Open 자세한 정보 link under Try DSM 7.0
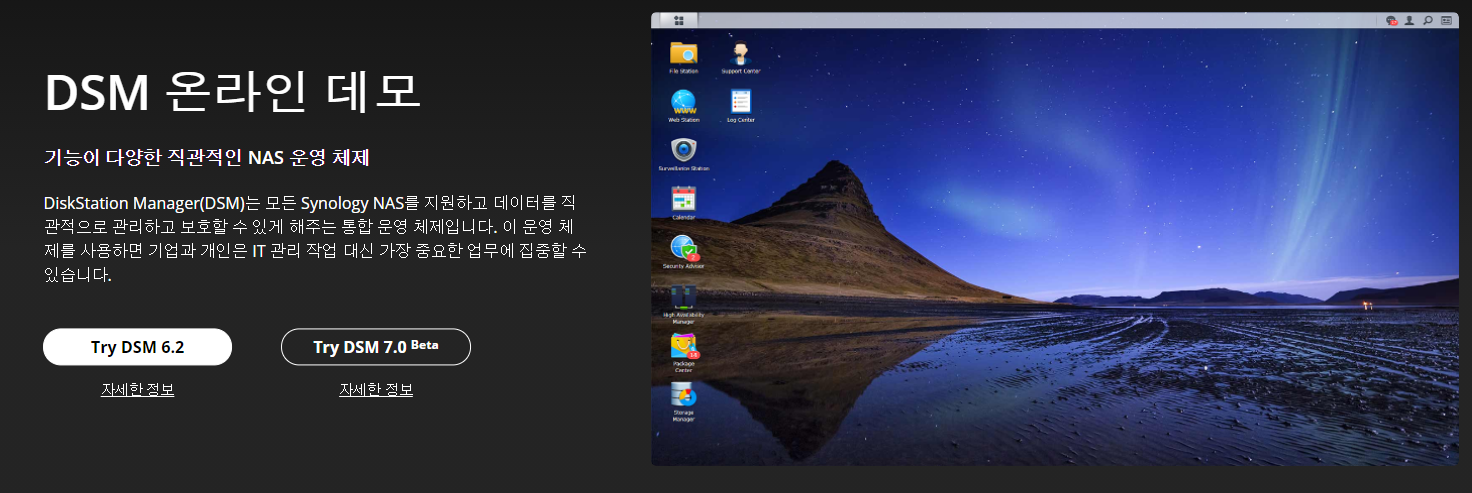Image resolution: width=1472 pixels, height=493 pixels. pyautogui.click(x=376, y=389)
